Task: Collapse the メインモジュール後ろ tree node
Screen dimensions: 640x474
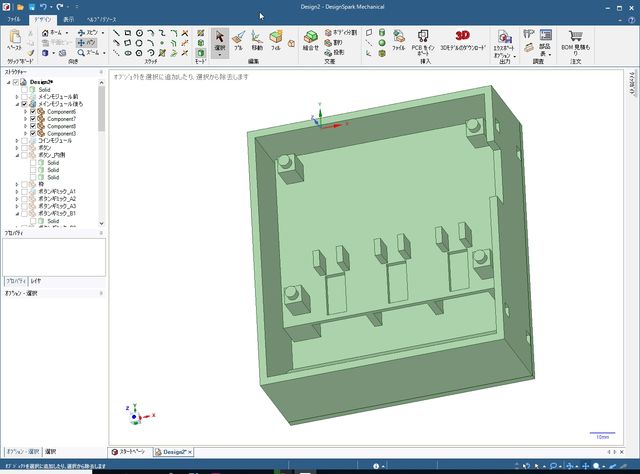Action: pos(17,105)
